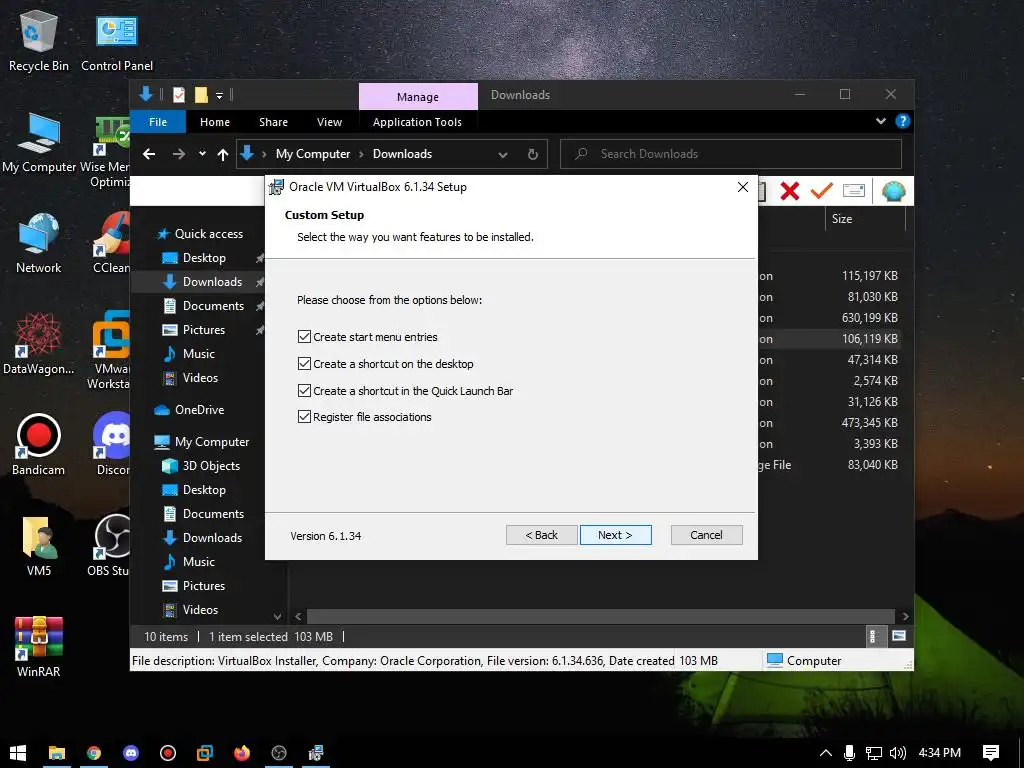
Task: Close the Oracle VM VirtualBox Setup dialog
Action: (743, 187)
